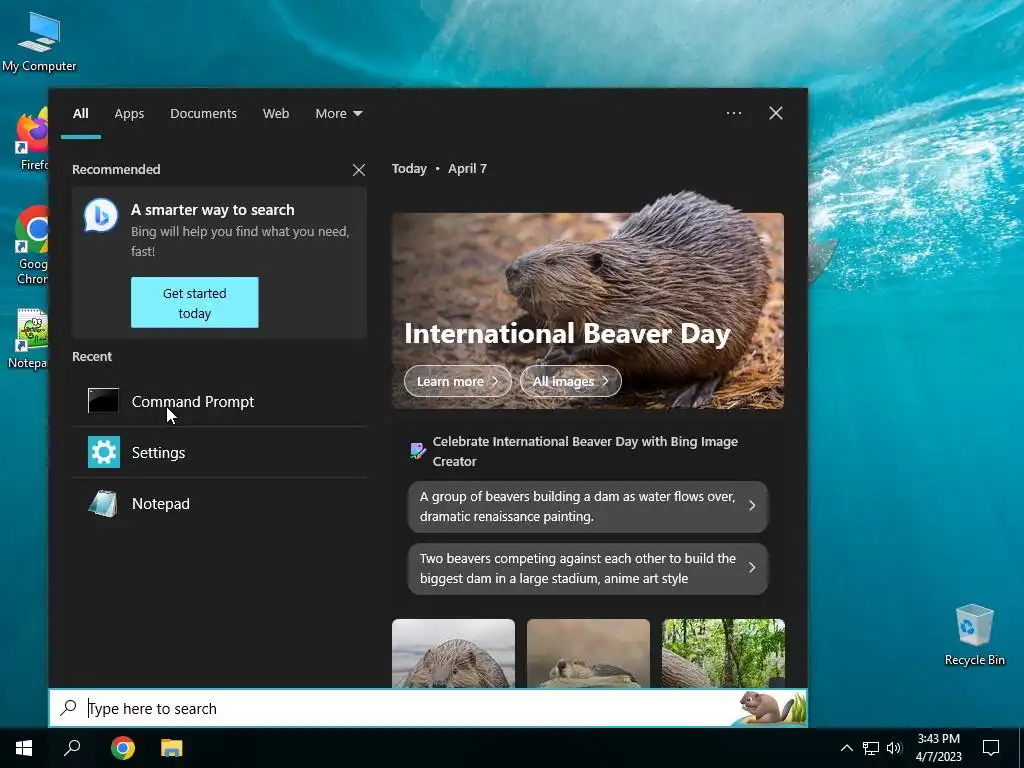Screen dimensions: 1024x768
Task: Click the Get started today button
Action: coord(195,302)
